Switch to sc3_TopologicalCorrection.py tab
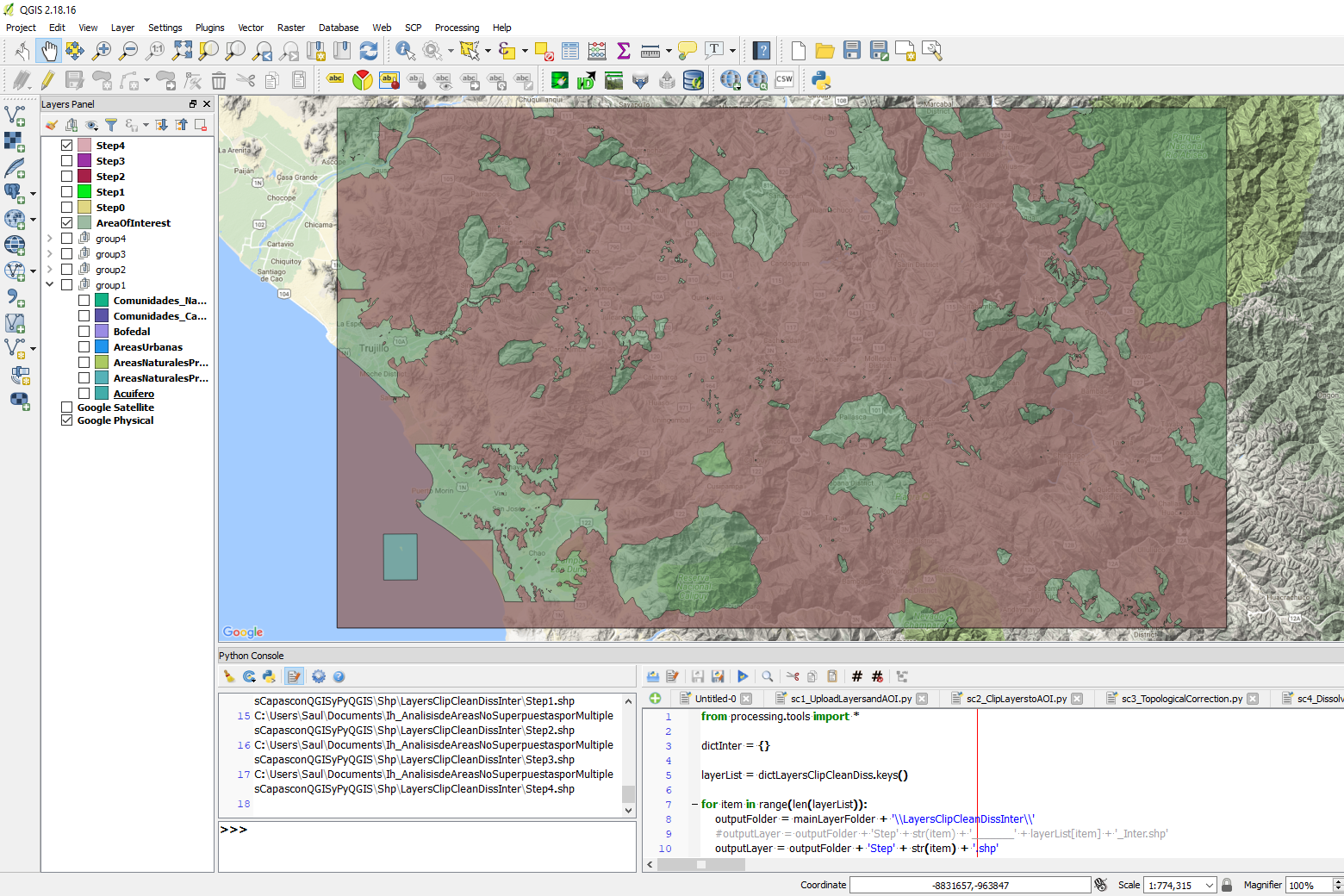The width and height of the screenshot is (1344, 896). click(1181, 699)
